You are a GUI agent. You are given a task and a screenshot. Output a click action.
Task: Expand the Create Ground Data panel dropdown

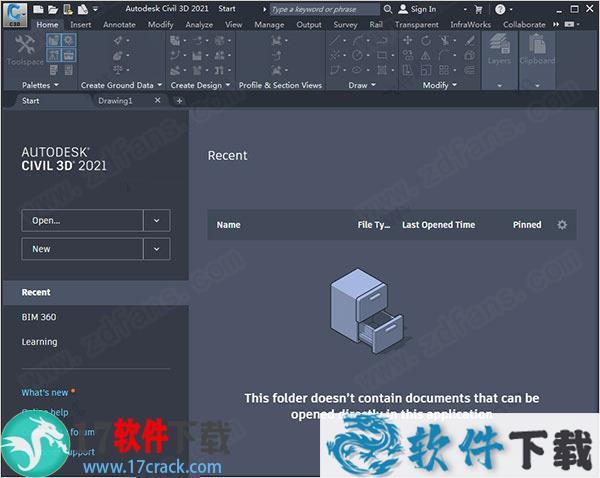(159, 86)
